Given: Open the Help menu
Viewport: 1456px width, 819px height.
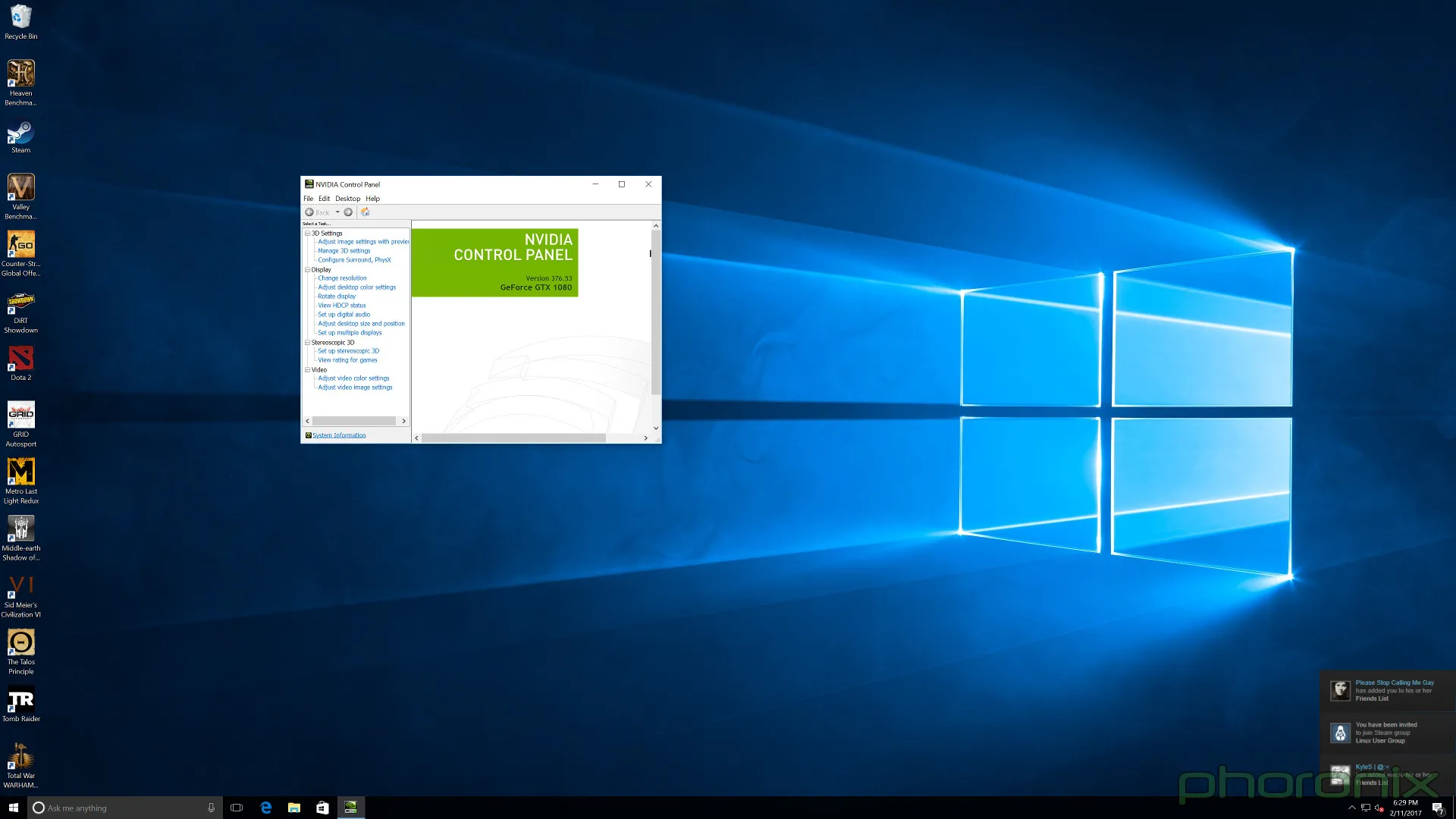Looking at the screenshot, I should (x=372, y=199).
